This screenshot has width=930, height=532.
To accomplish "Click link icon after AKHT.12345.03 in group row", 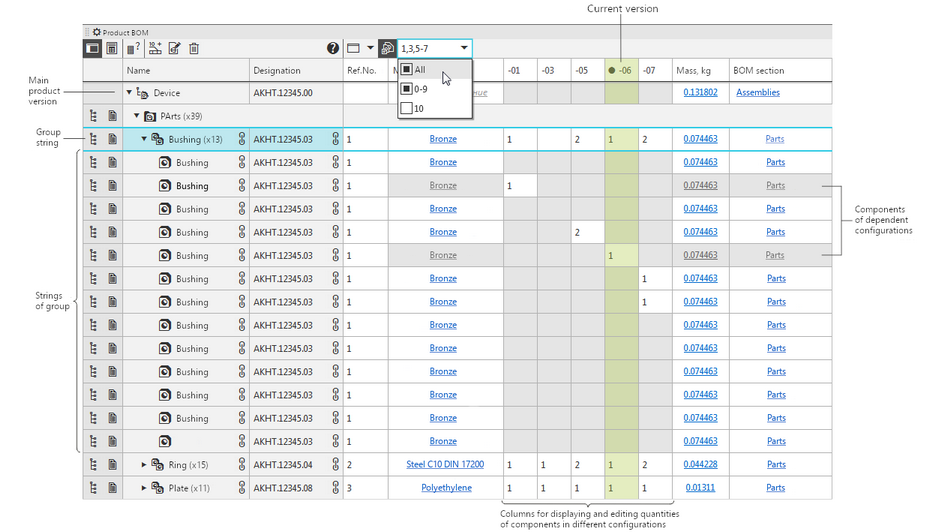I will 335,139.
